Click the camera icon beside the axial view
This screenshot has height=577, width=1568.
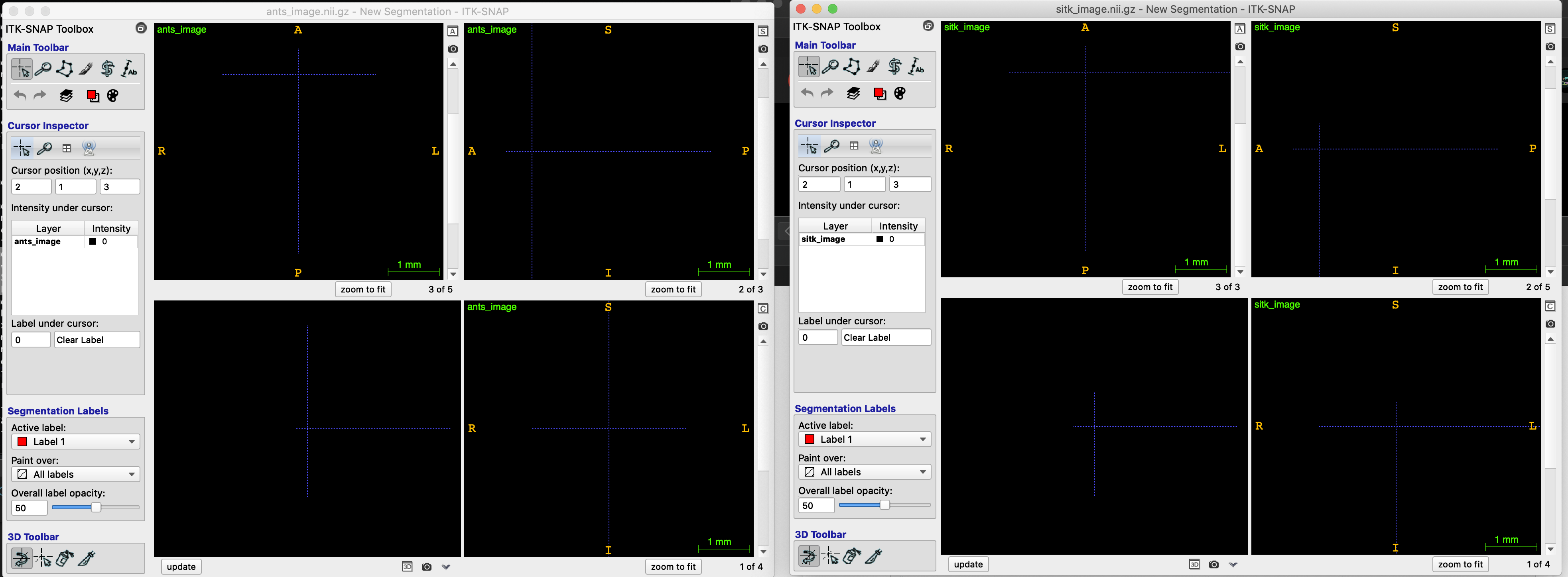point(453,49)
